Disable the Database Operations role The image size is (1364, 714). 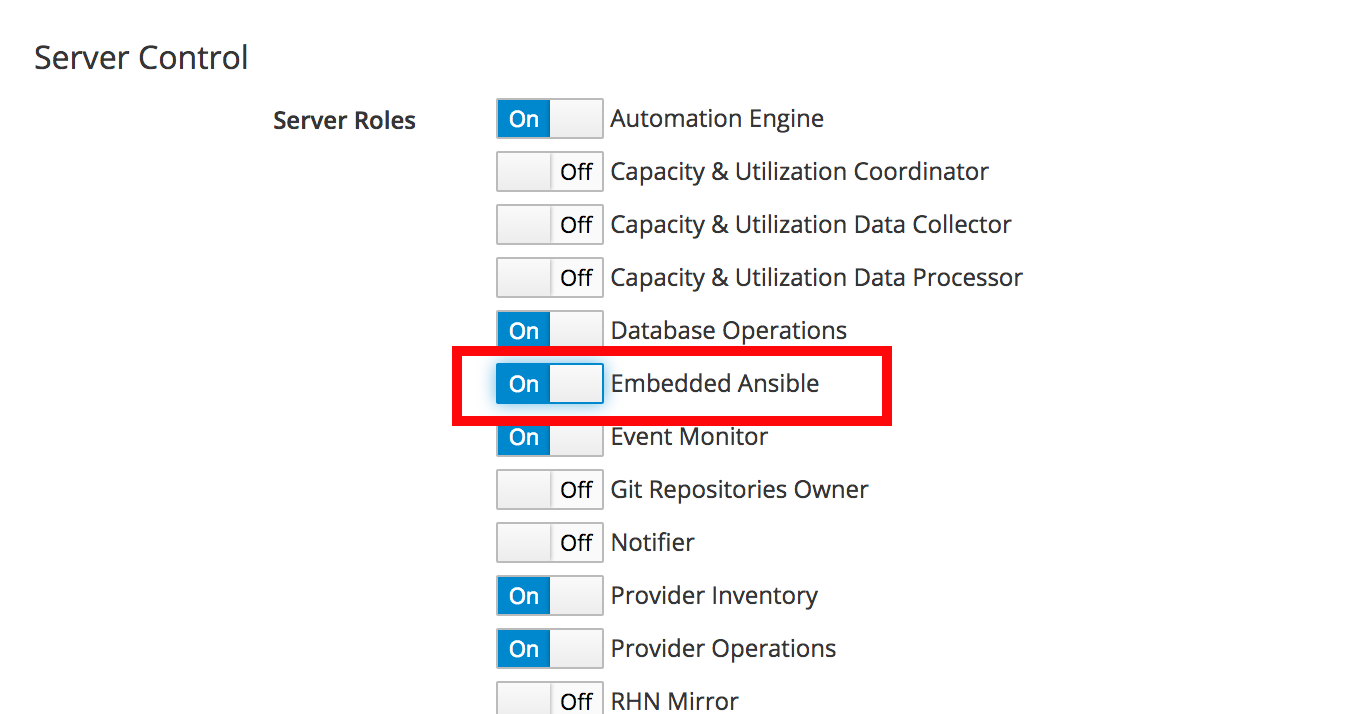550,330
